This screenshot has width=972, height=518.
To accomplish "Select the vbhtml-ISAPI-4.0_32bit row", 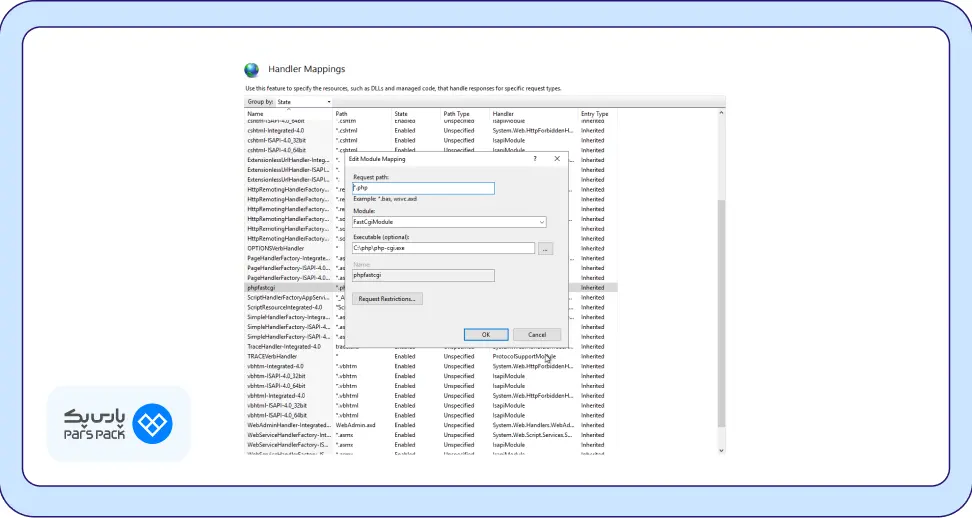I will [431, 406].
